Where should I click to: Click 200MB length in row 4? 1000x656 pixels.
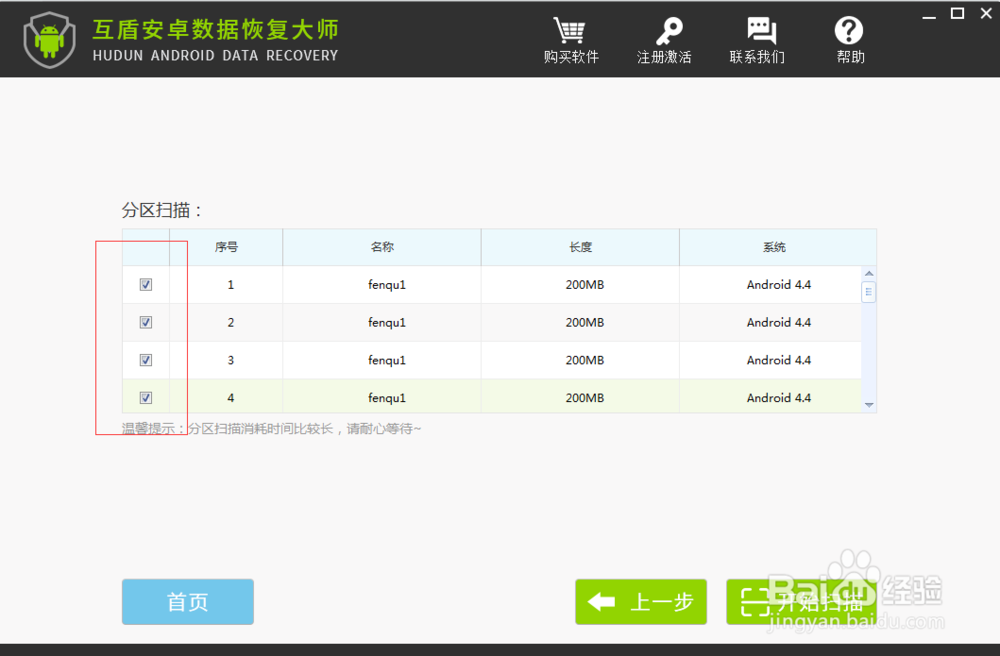585,398
